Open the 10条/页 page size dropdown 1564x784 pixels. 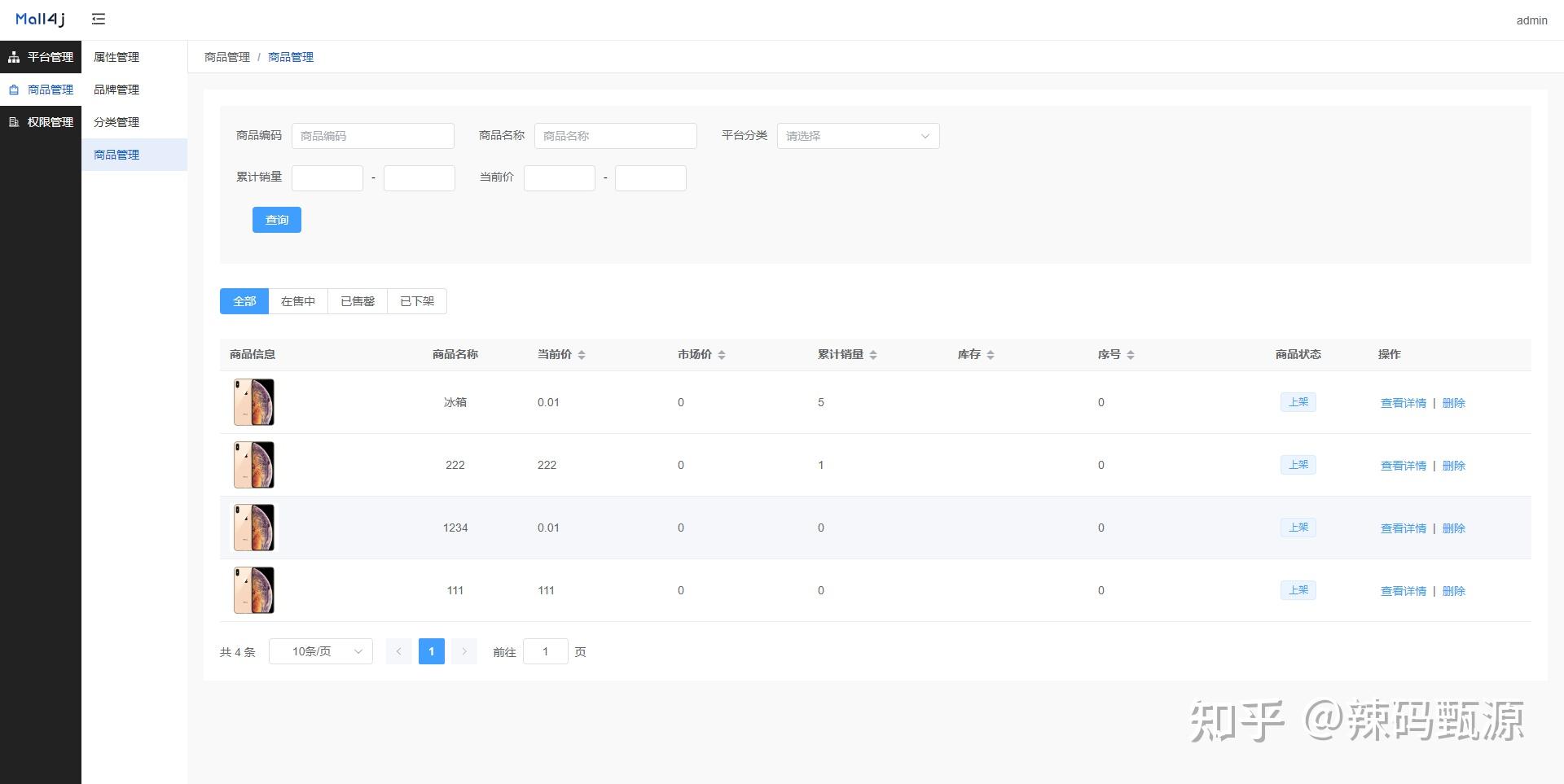[x=320, y=651]
